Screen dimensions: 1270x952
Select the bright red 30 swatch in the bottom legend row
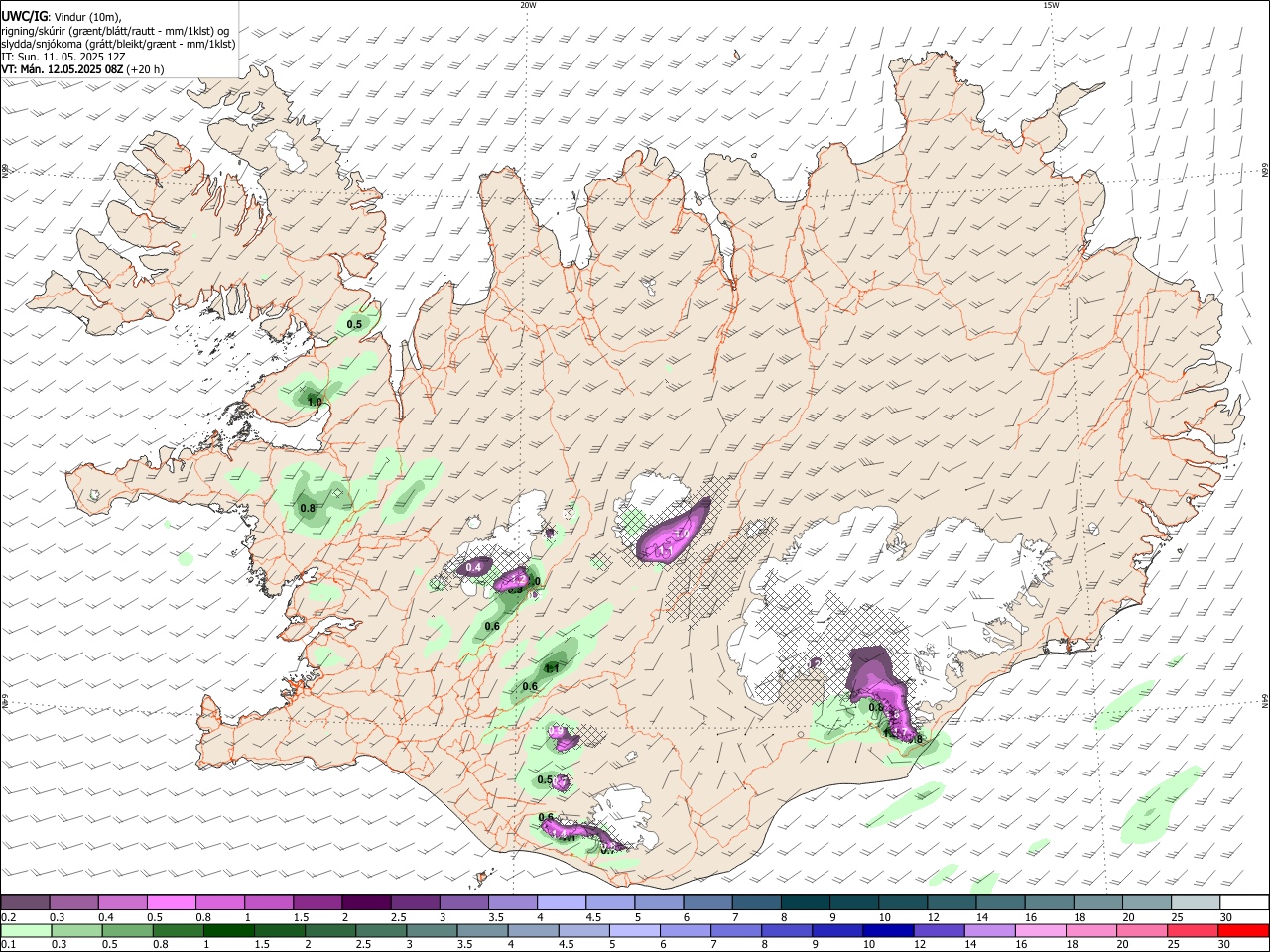pyautogui.click(x=1242, y=930)
